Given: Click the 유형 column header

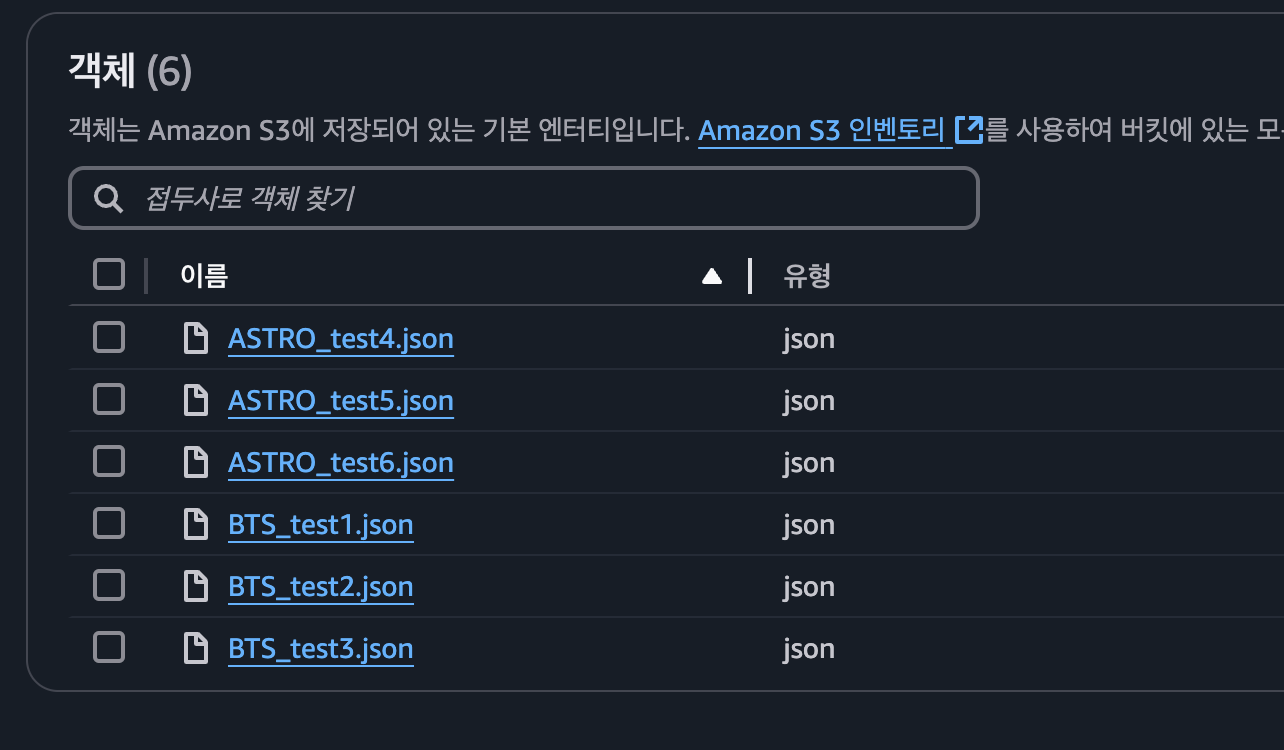Looking at the screenshot, I should point(807,276).
